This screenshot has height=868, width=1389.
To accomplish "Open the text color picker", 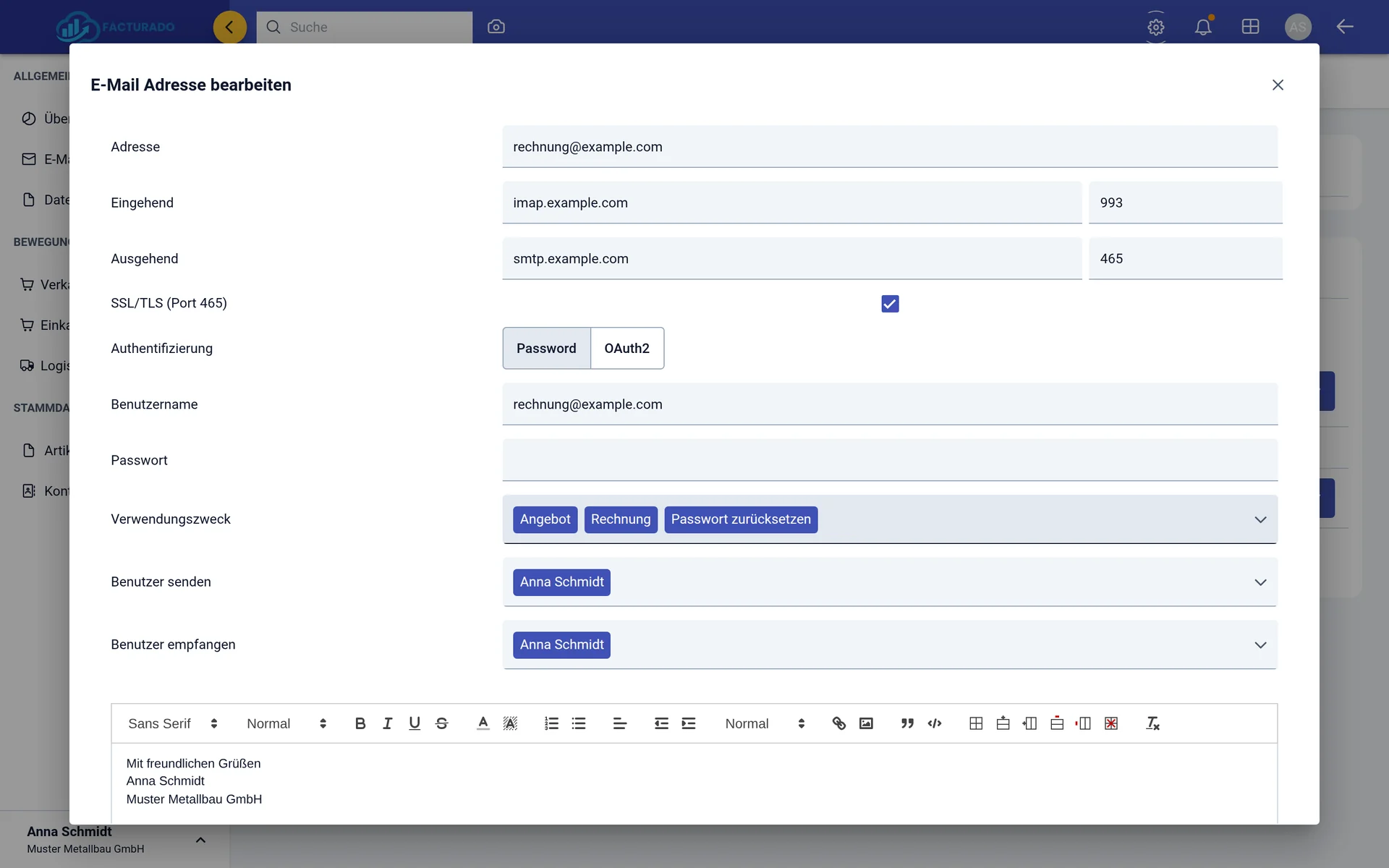I will 483,723.
